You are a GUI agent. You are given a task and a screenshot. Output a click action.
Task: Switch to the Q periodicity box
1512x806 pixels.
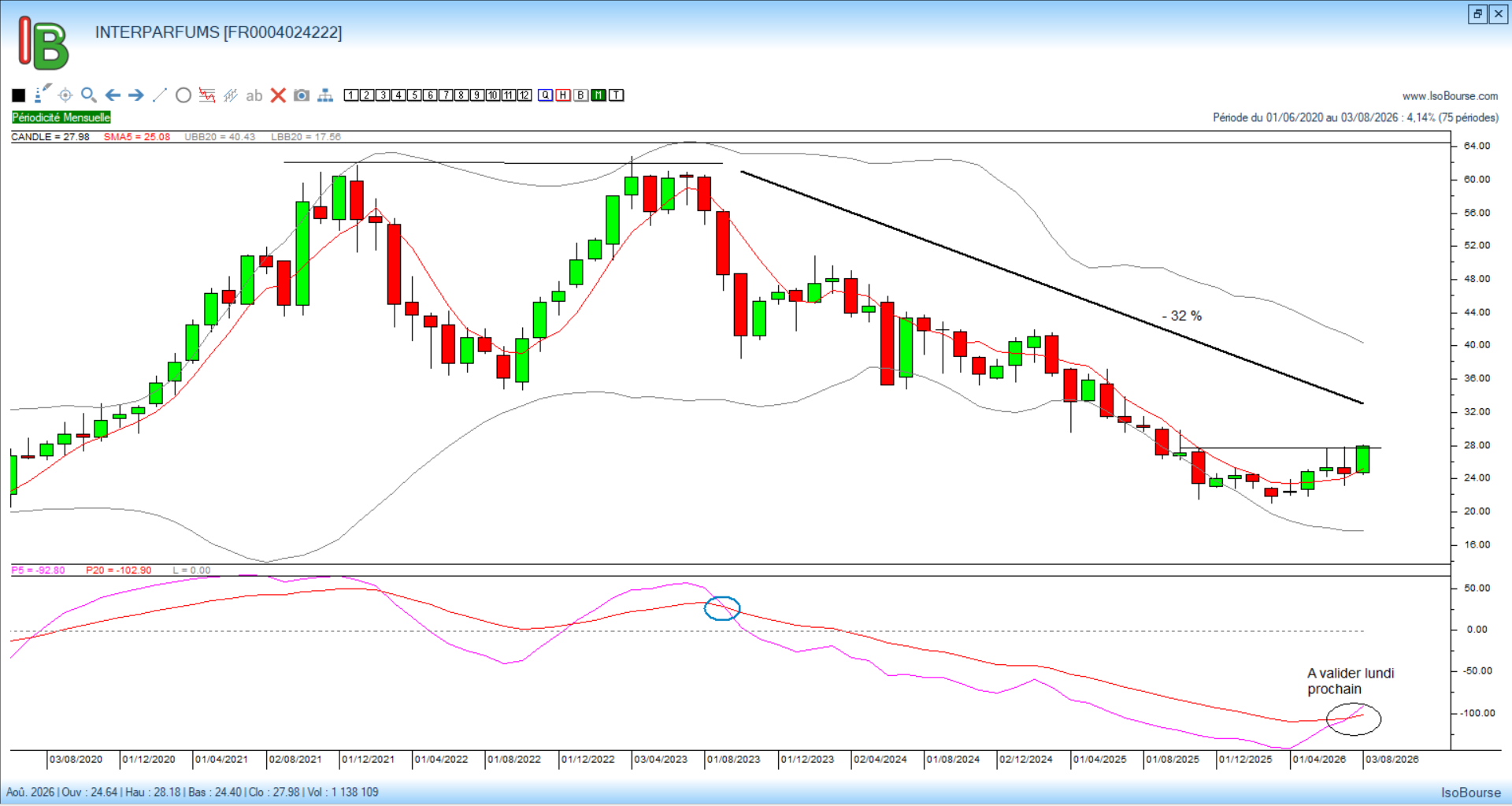[546, 95]
